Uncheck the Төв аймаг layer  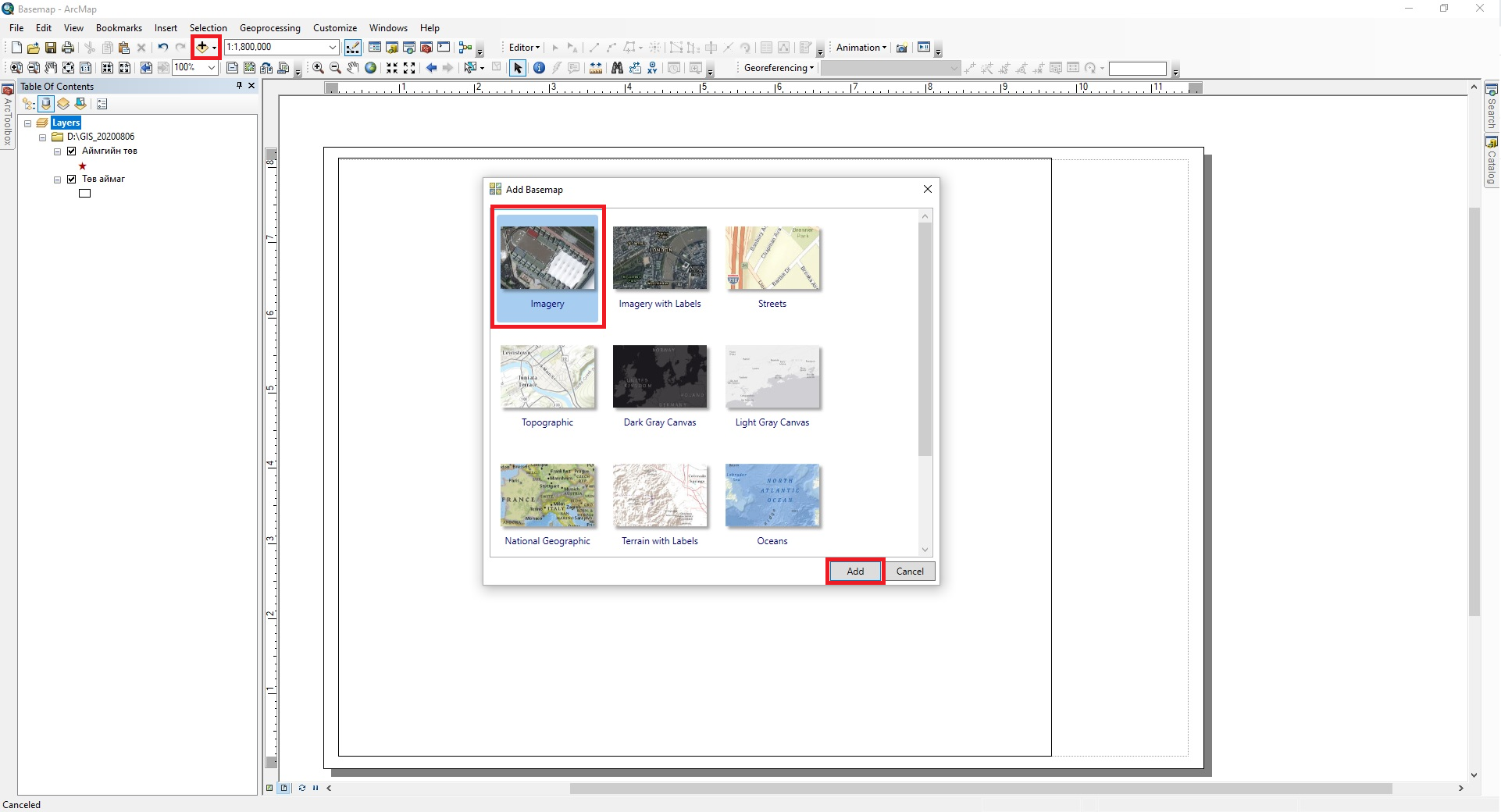(x=72, y=180)
